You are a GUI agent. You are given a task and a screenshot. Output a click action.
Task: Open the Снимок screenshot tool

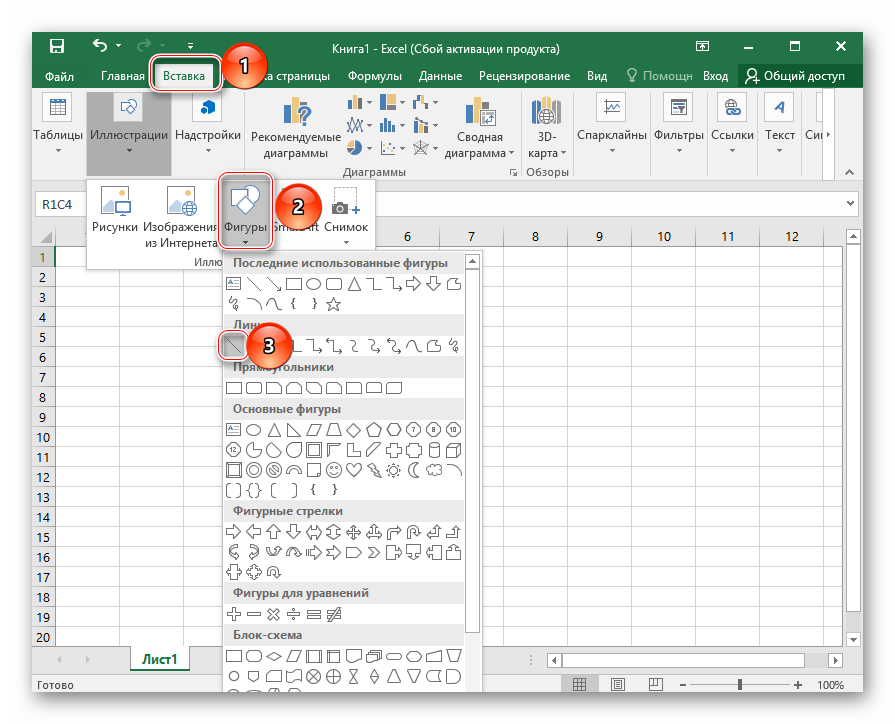pyautogui.click(x=346, y=216)
